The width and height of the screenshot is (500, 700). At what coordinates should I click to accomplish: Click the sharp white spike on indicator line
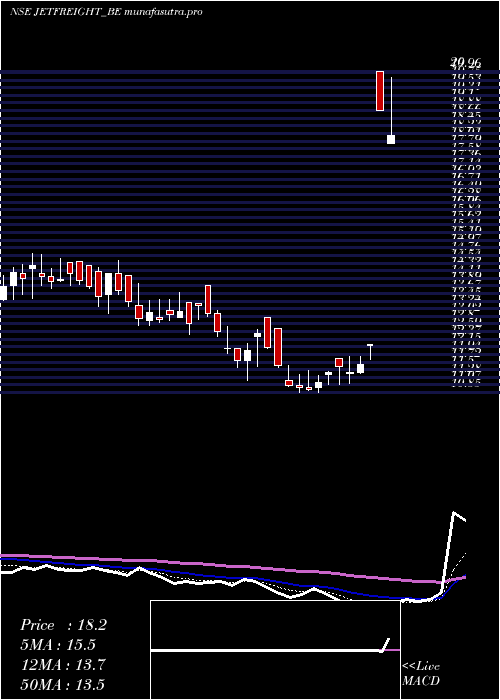[x=454, y=554]
